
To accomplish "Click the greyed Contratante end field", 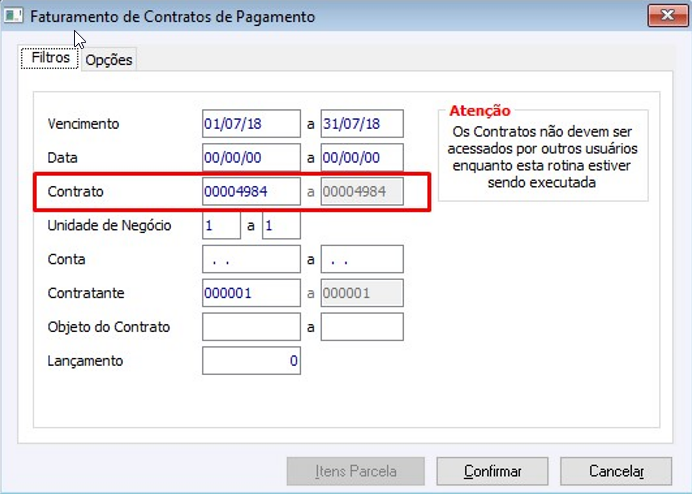I will 362,293.
